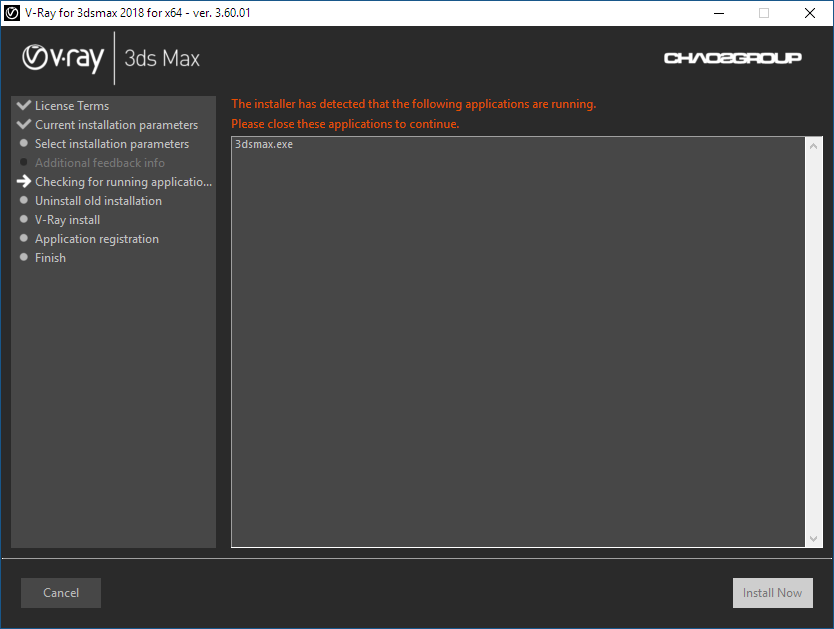Click the bullet beside Finish
Image resolution: width=834 pixels, height=629 pixels.
(23, 257)
